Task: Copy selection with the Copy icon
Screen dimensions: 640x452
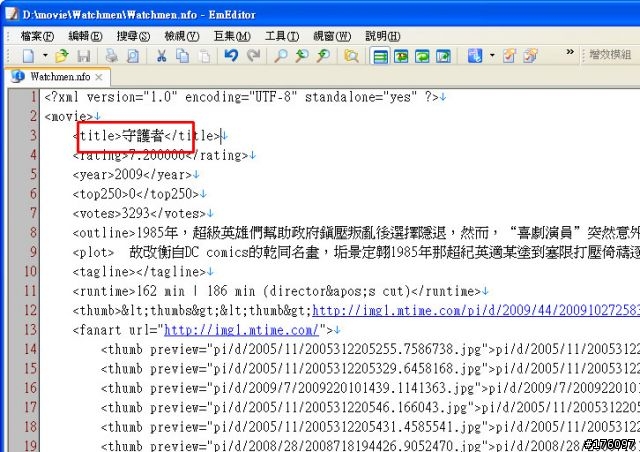Action: pos(182,56)
